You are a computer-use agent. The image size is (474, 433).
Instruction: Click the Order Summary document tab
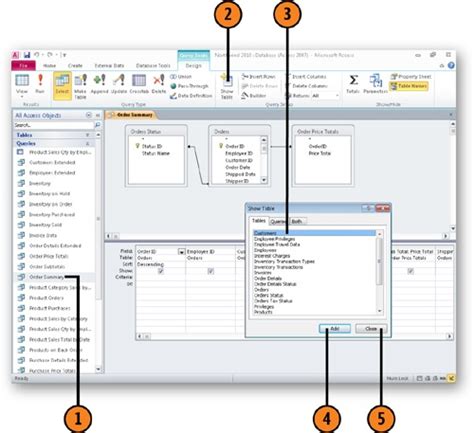click(x=131, y=115)
